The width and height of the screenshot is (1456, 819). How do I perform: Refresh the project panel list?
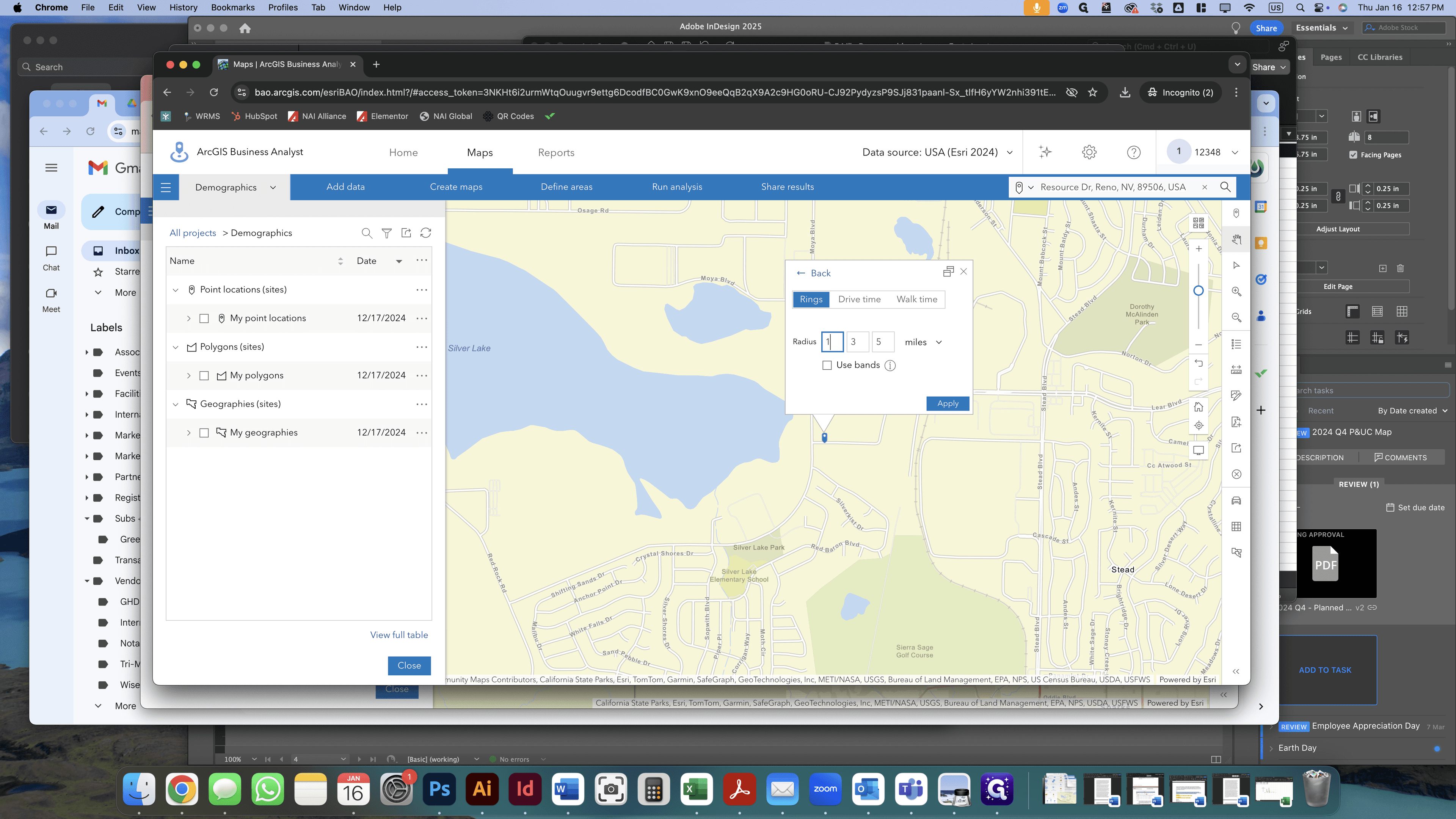click(425, 233)
